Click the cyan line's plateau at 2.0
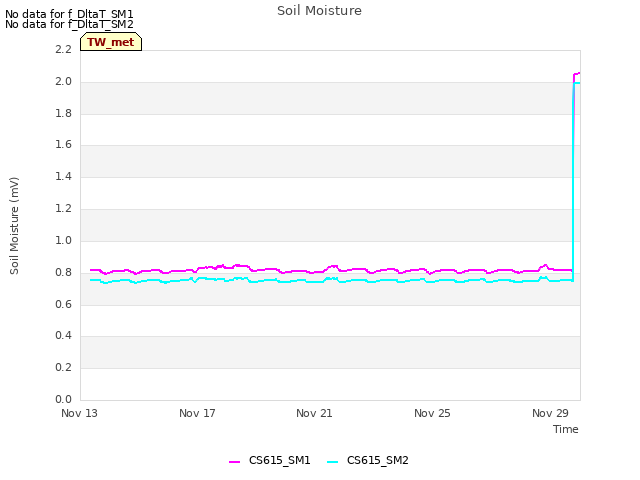The width and height of the screenshot is (640, 480). click(x=577, y=83)
